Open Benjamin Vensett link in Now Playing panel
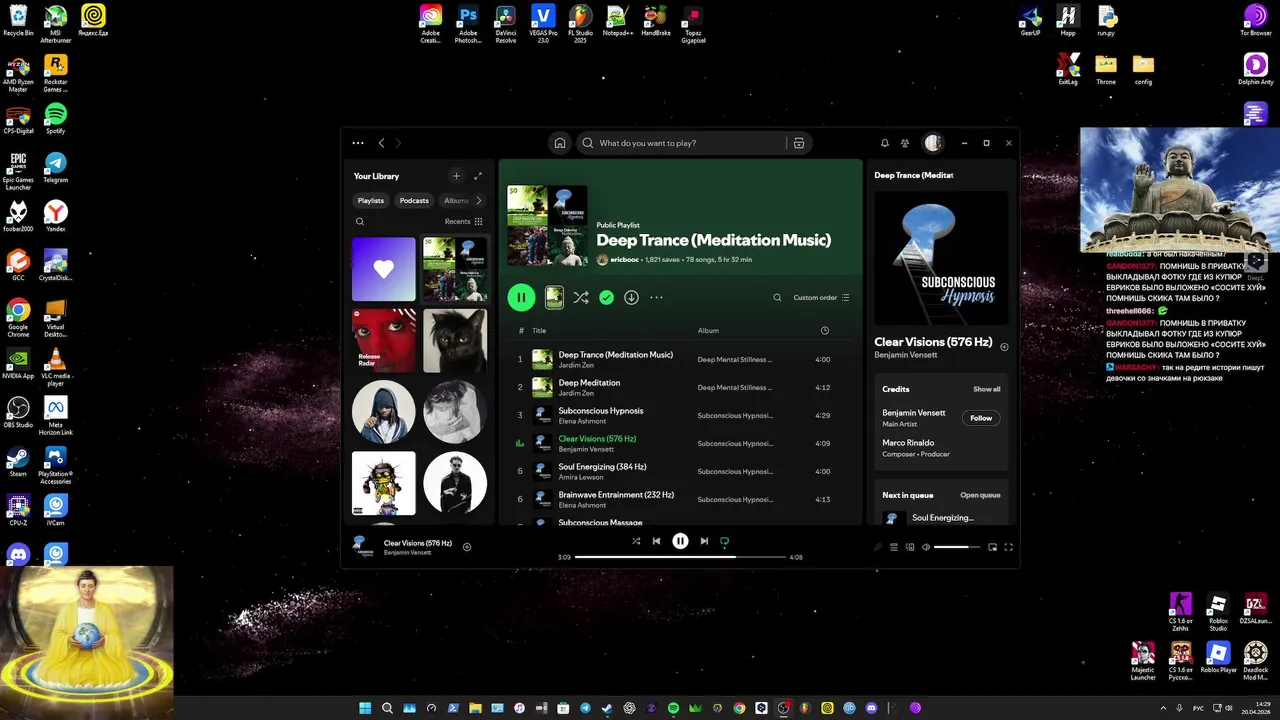Viewport: 1280px width, 720px height. click(x=908, y=355)
